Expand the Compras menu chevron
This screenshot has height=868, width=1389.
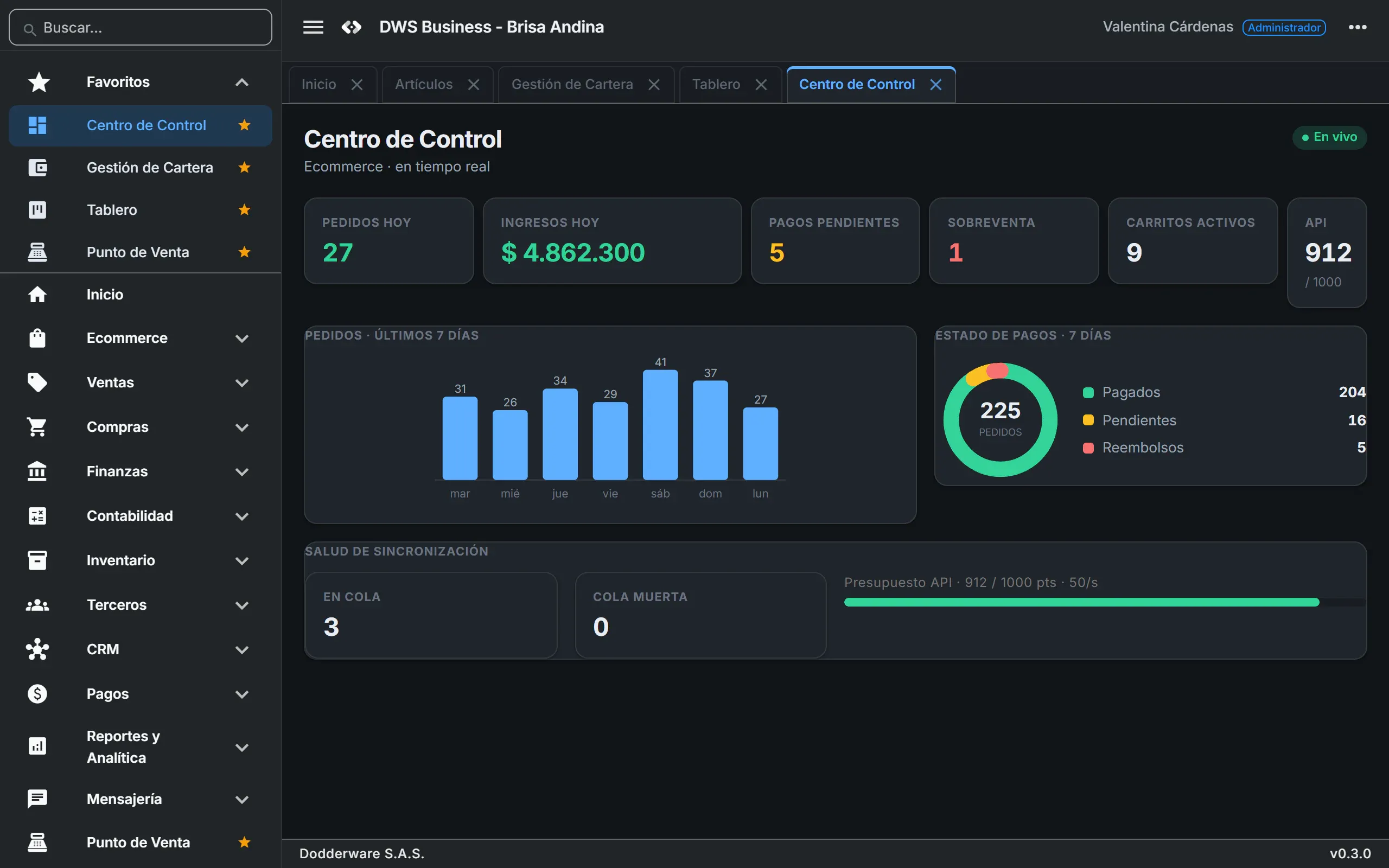pyautogui.click(x=242, y=427)
